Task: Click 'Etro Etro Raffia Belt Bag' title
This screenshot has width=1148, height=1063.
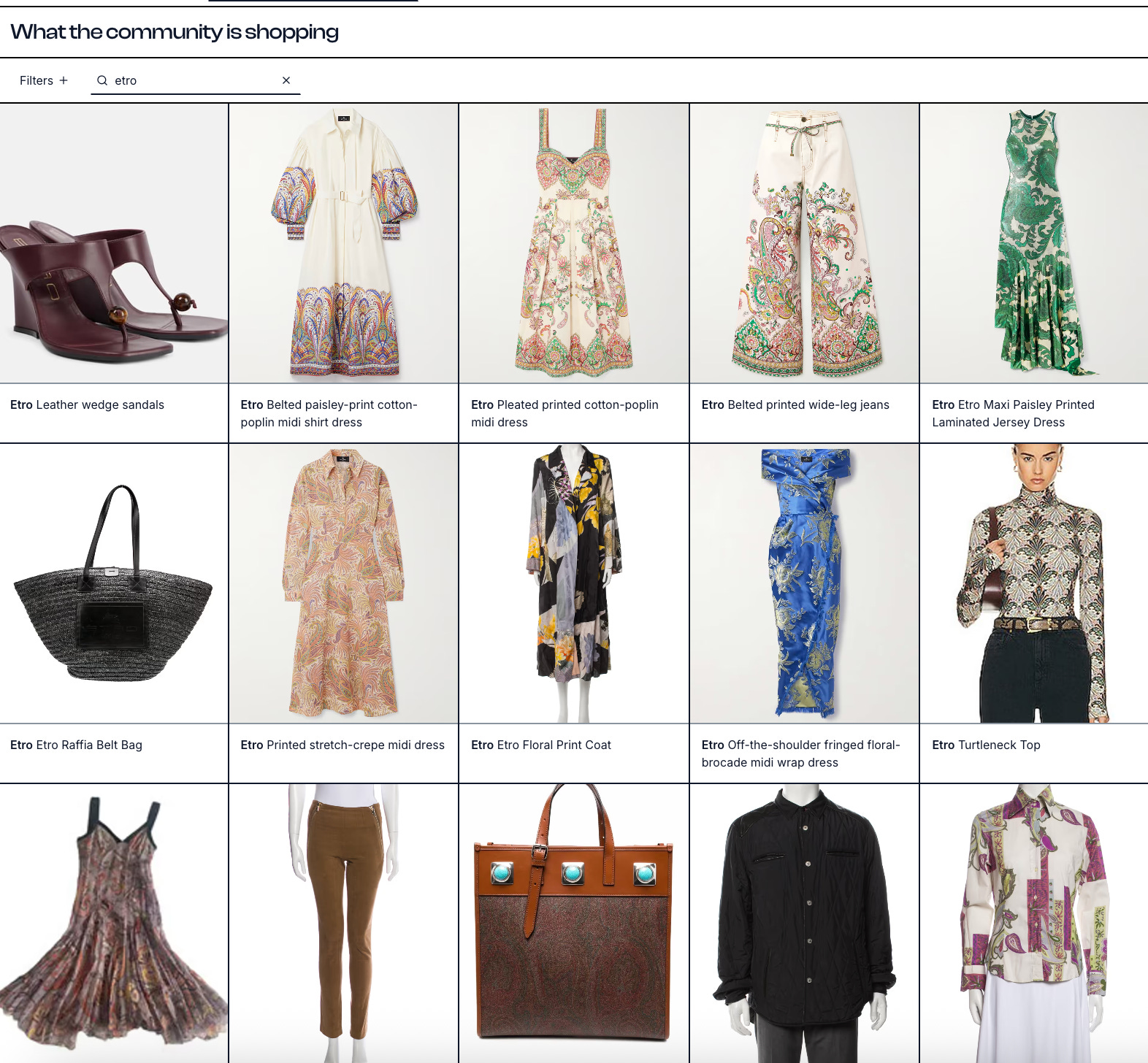Action: pyautogui.click(x=76, y=745)
